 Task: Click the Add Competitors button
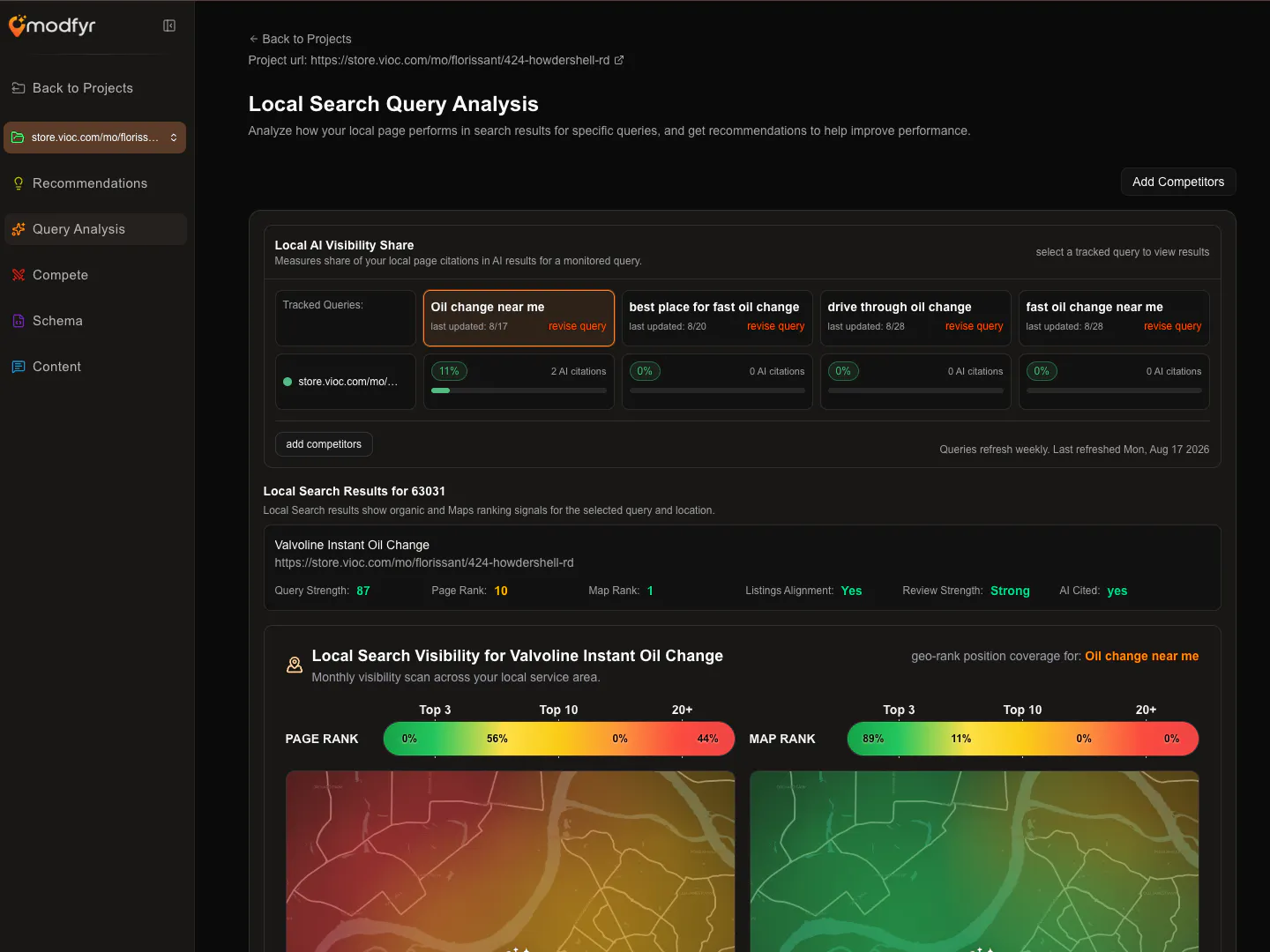[x=1178, y=182]
